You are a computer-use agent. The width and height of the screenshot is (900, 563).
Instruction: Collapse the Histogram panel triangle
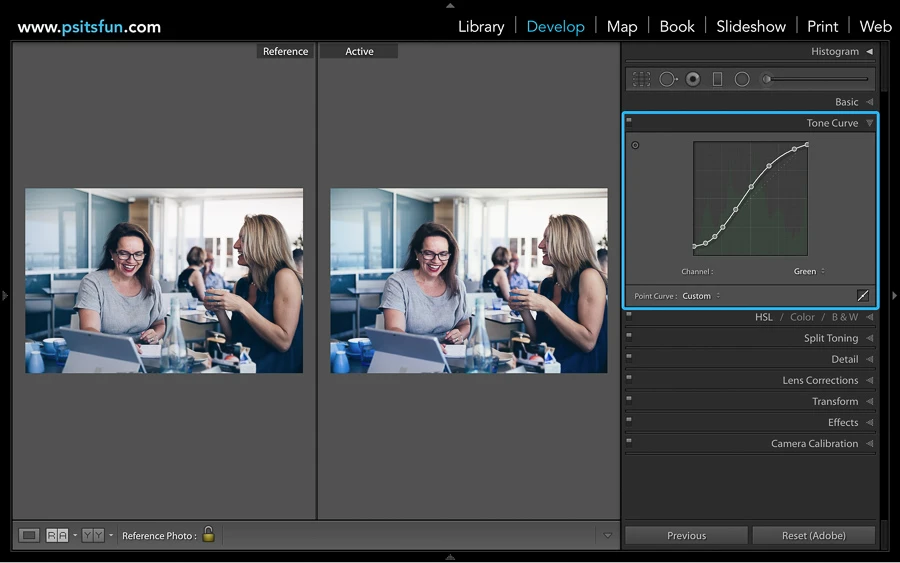click(870, 52)
